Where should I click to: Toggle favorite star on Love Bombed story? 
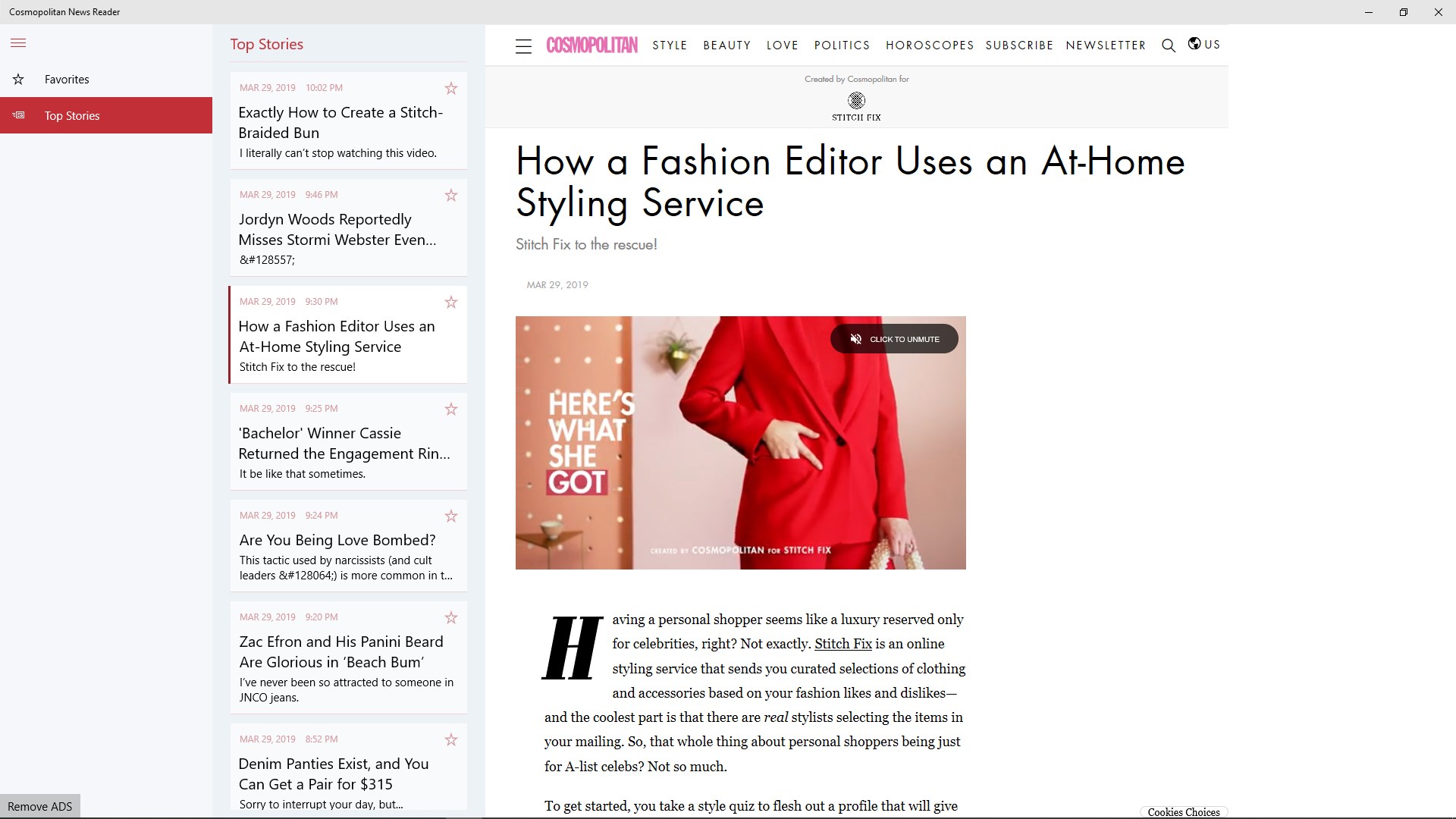pyautogui.click(x=451, y=516)
